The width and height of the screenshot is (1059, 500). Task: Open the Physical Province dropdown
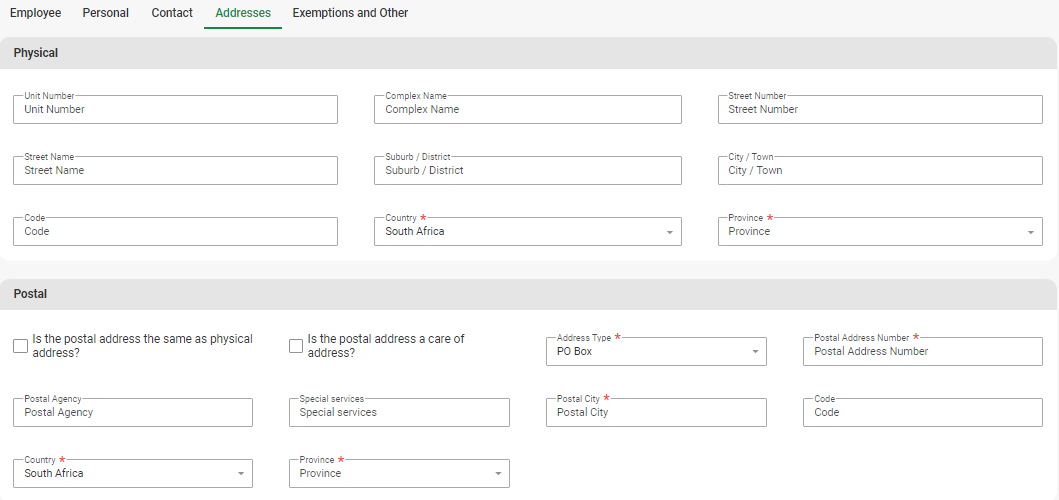click(880, 232)
